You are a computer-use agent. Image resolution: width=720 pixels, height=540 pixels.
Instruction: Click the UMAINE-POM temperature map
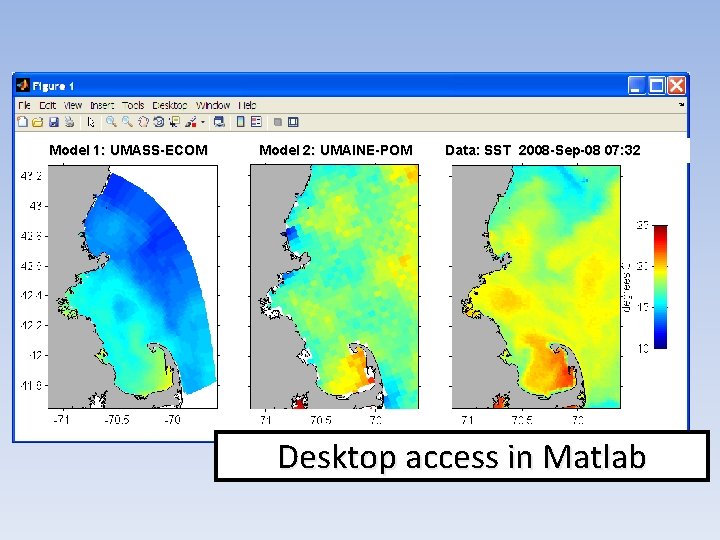coord(334,287)
